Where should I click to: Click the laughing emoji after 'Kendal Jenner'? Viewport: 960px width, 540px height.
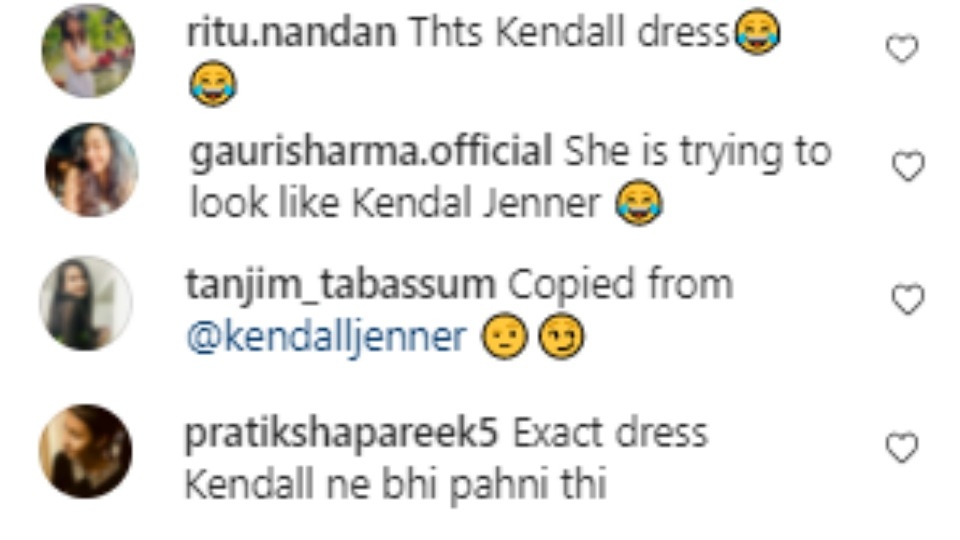(x=639, y=203)
